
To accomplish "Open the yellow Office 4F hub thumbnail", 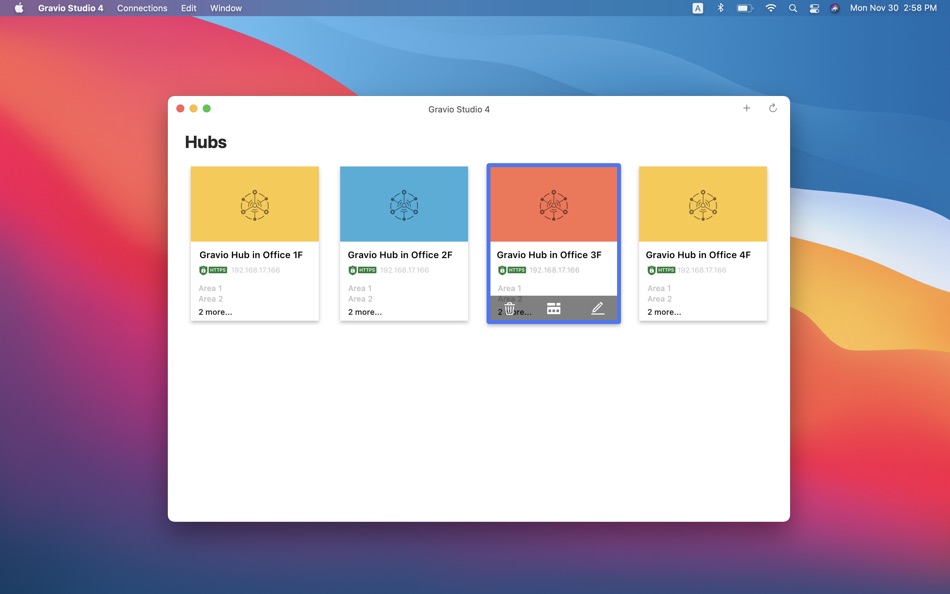I will coord(703,204).
